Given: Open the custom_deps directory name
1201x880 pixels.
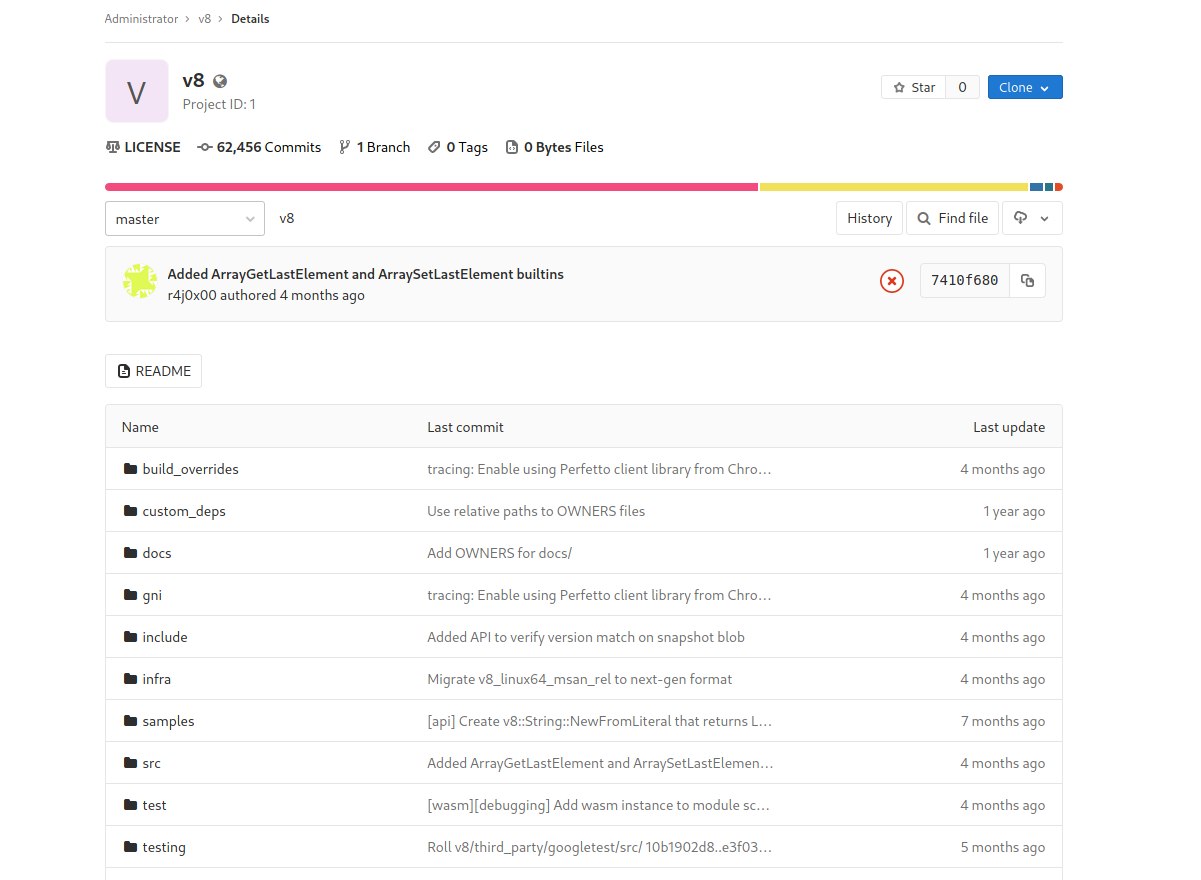Looking at the screenshot, I should (x=184, y=511).
